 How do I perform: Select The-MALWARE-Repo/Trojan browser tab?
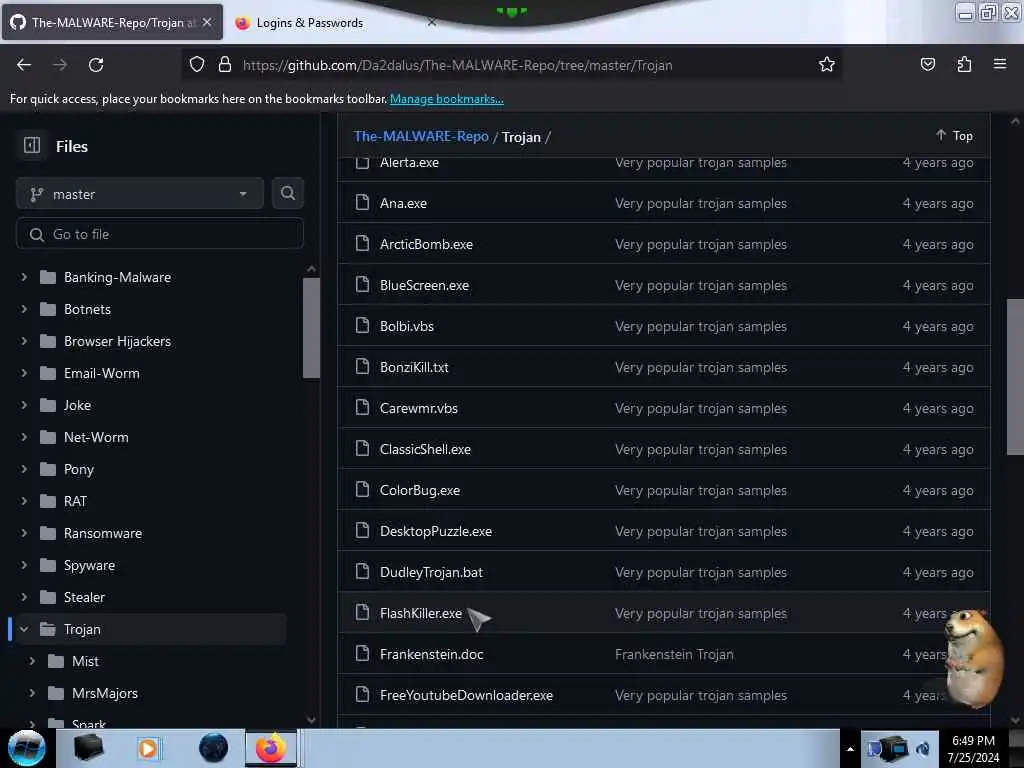pos(112,22)
